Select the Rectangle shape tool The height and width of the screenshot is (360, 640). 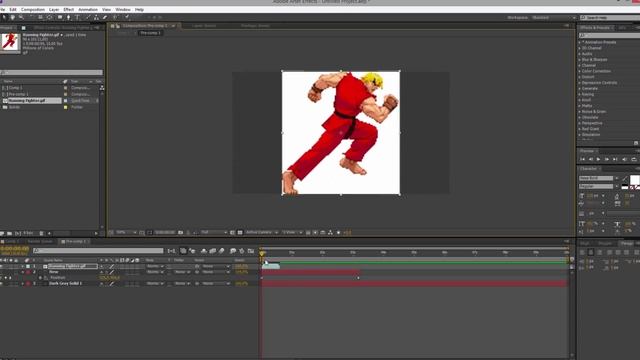(x=60, y=17)
